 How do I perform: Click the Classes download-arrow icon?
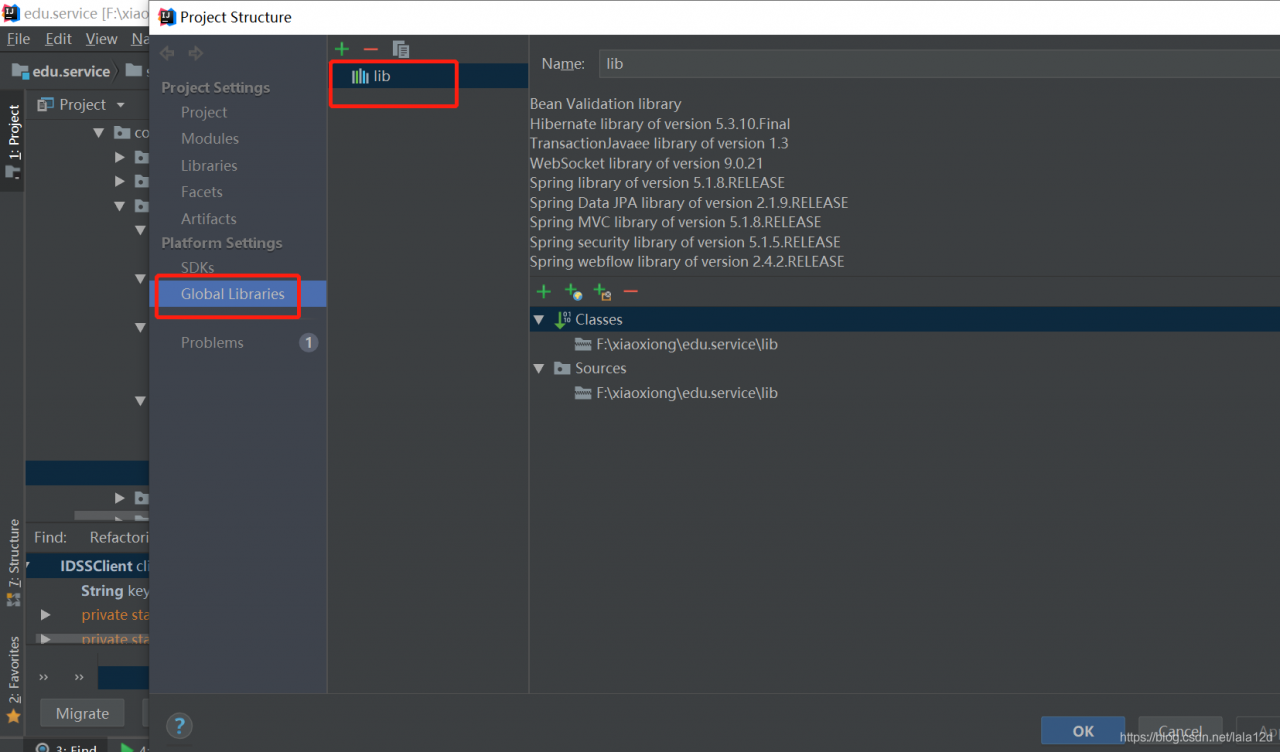tap(561, 320)
